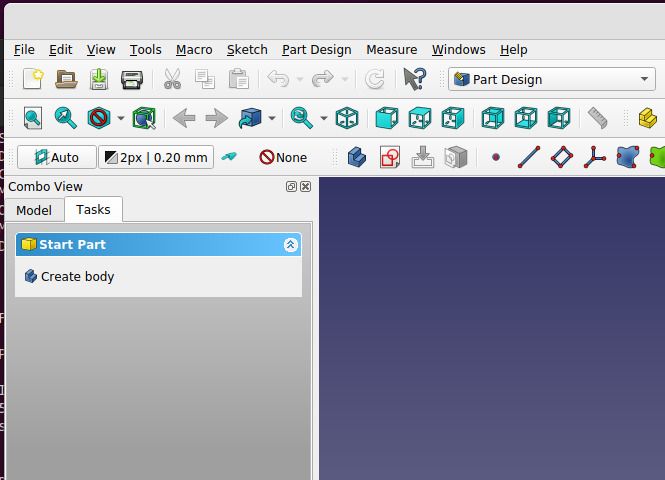
Task: Open a file with the folder icon
Action: click(66, 79)
